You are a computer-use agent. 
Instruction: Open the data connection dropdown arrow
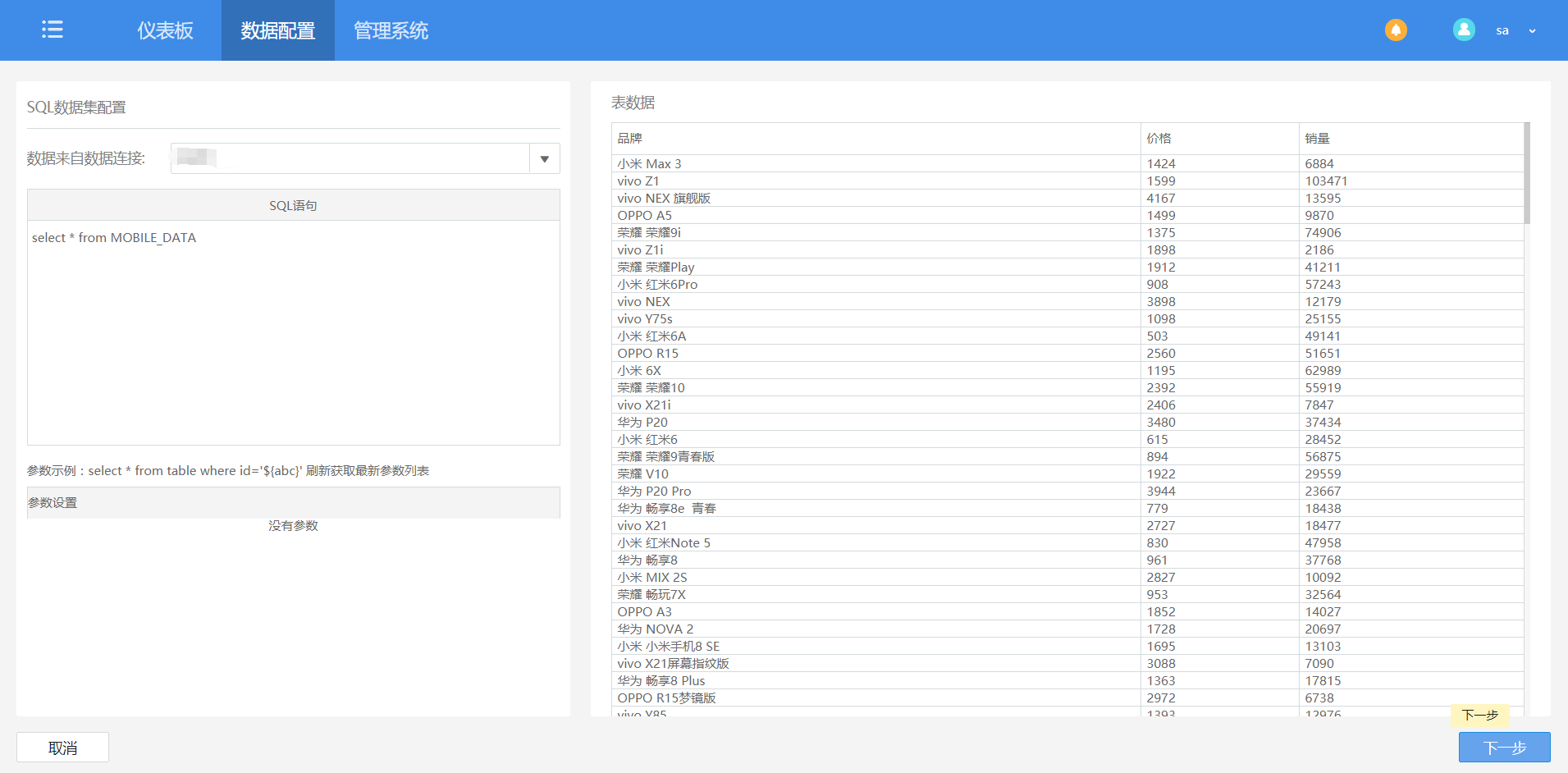coord(545,158)
